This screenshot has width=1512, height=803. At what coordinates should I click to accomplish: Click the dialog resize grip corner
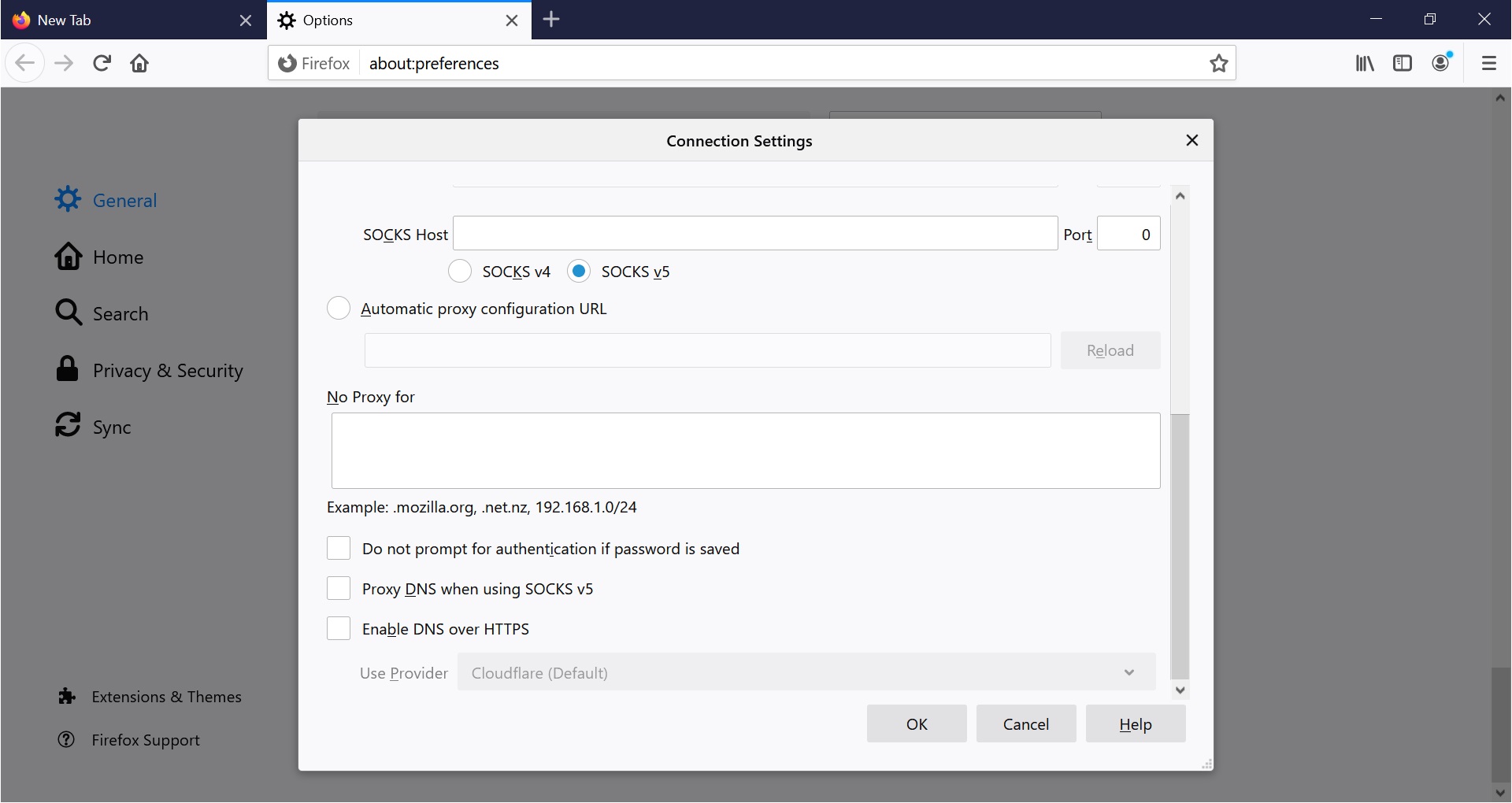pyautogui.click(x=1206, y=764)
